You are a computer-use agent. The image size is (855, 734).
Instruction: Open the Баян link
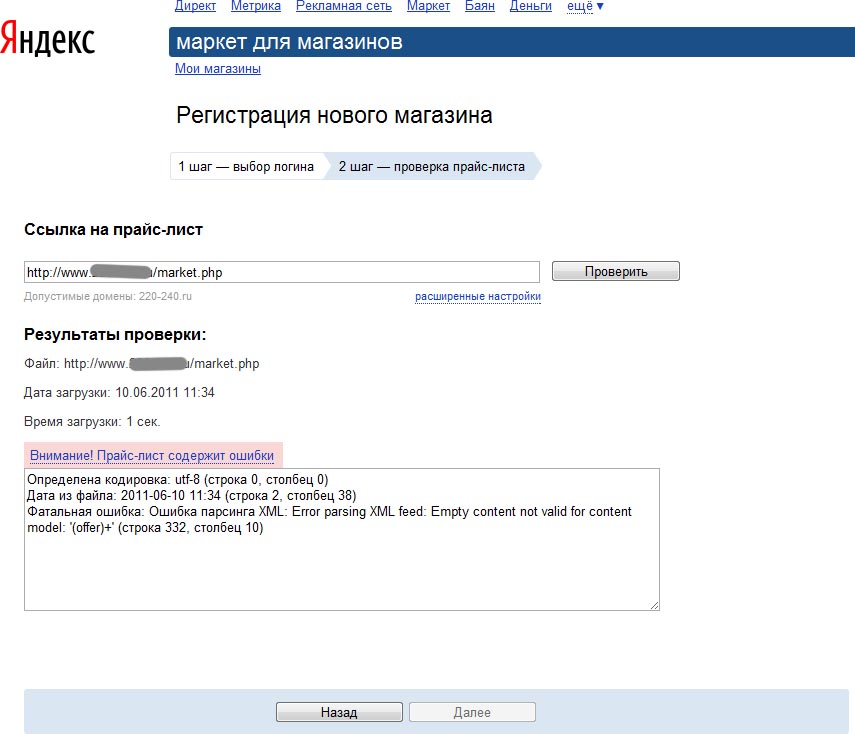click(x=480, y=6)
